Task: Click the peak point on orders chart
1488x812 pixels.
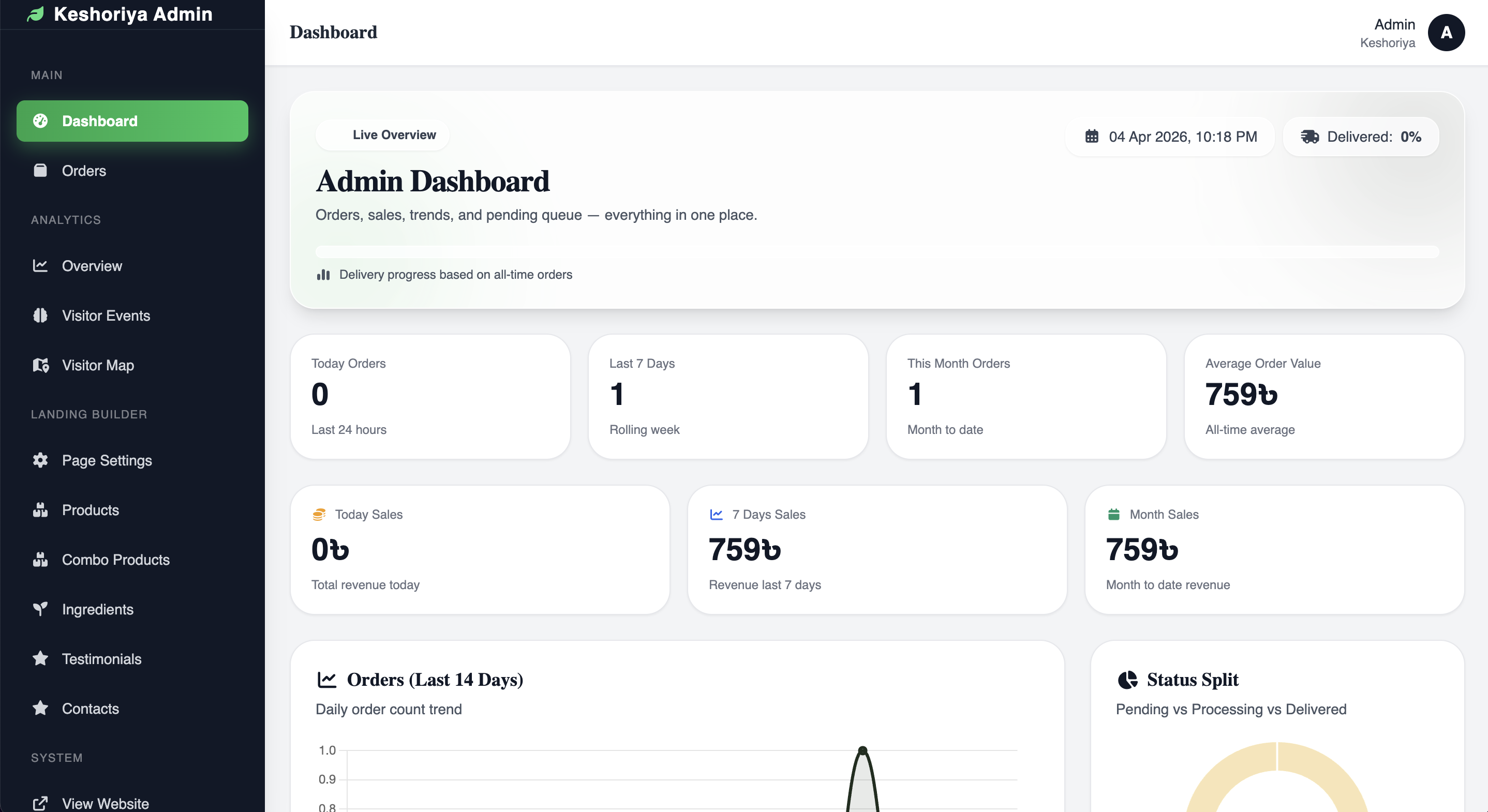Action: 862,750
